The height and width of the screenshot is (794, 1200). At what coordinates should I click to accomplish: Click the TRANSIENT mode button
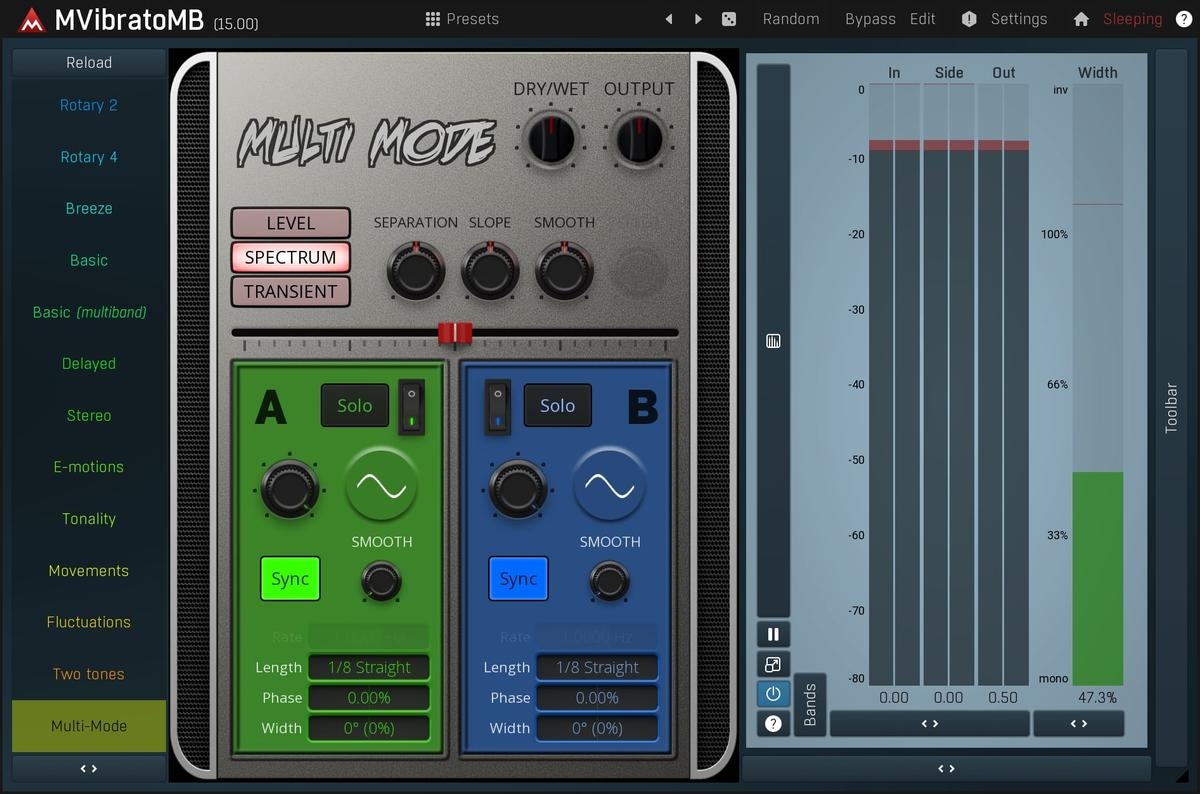point(290,292)
